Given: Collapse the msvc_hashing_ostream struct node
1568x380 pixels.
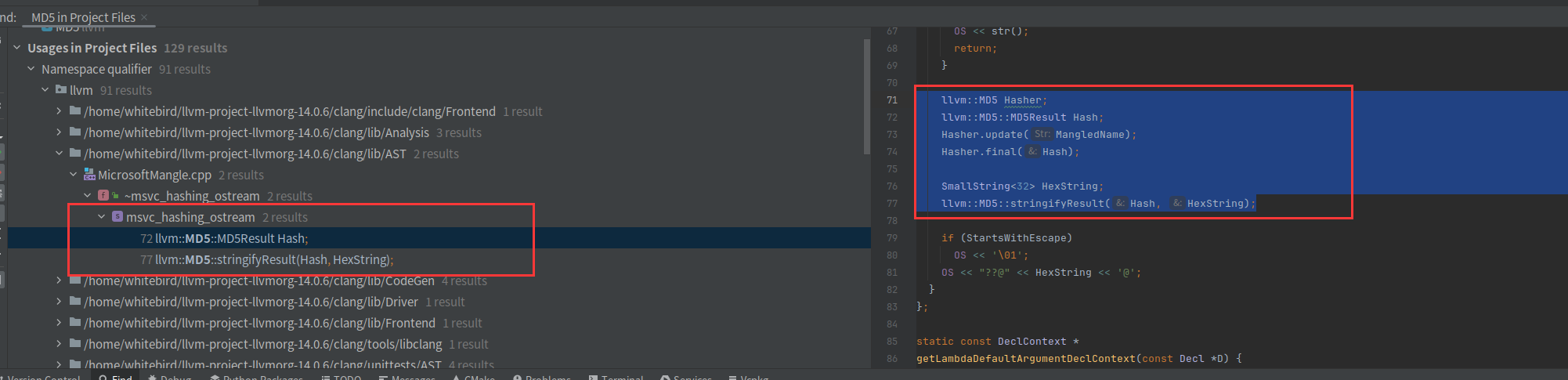Looking at the screenshot, I should 101,217.
